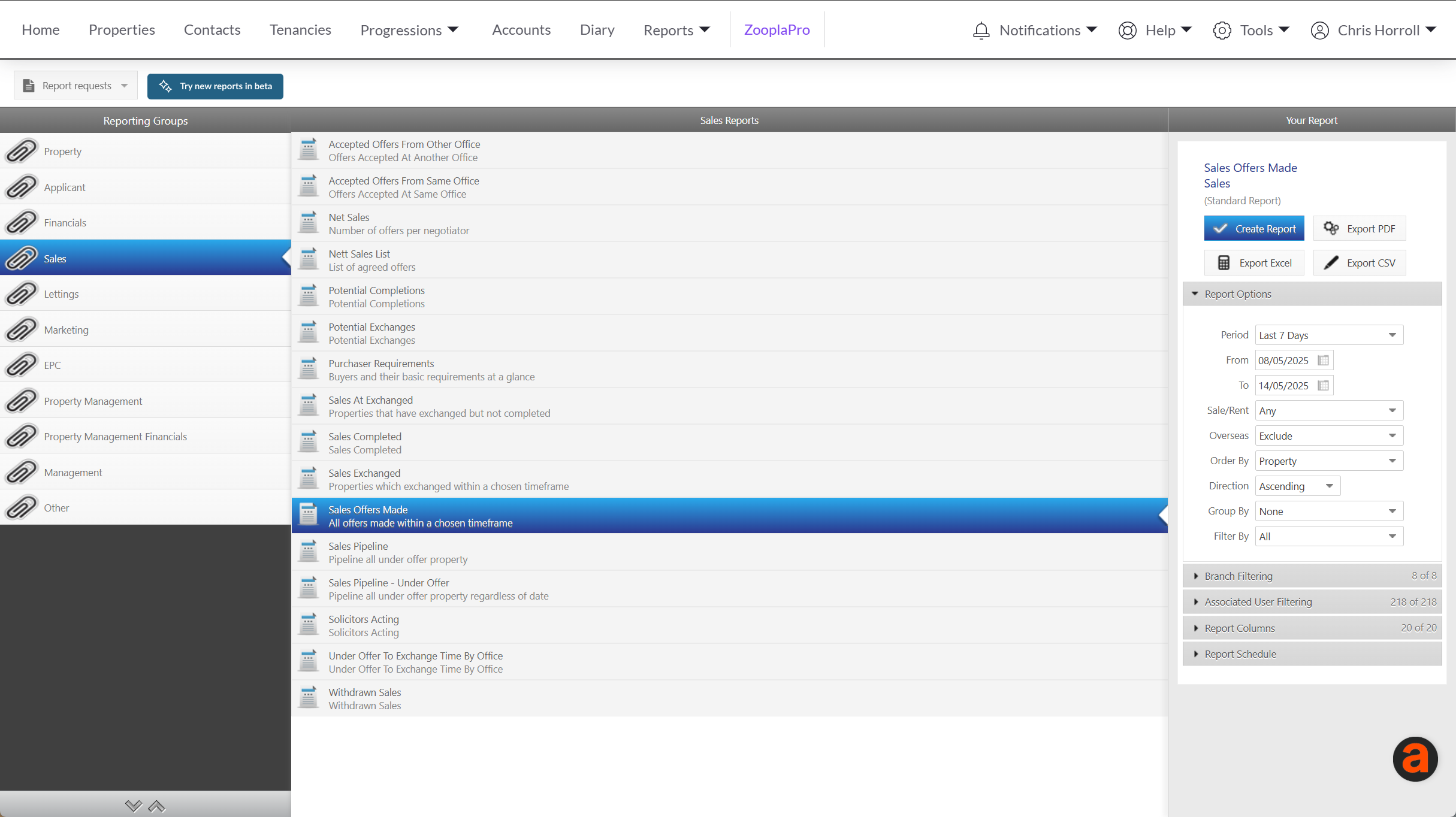
Task: Click the paperclip icon beside Property
Action: click(x=22, y=151)
